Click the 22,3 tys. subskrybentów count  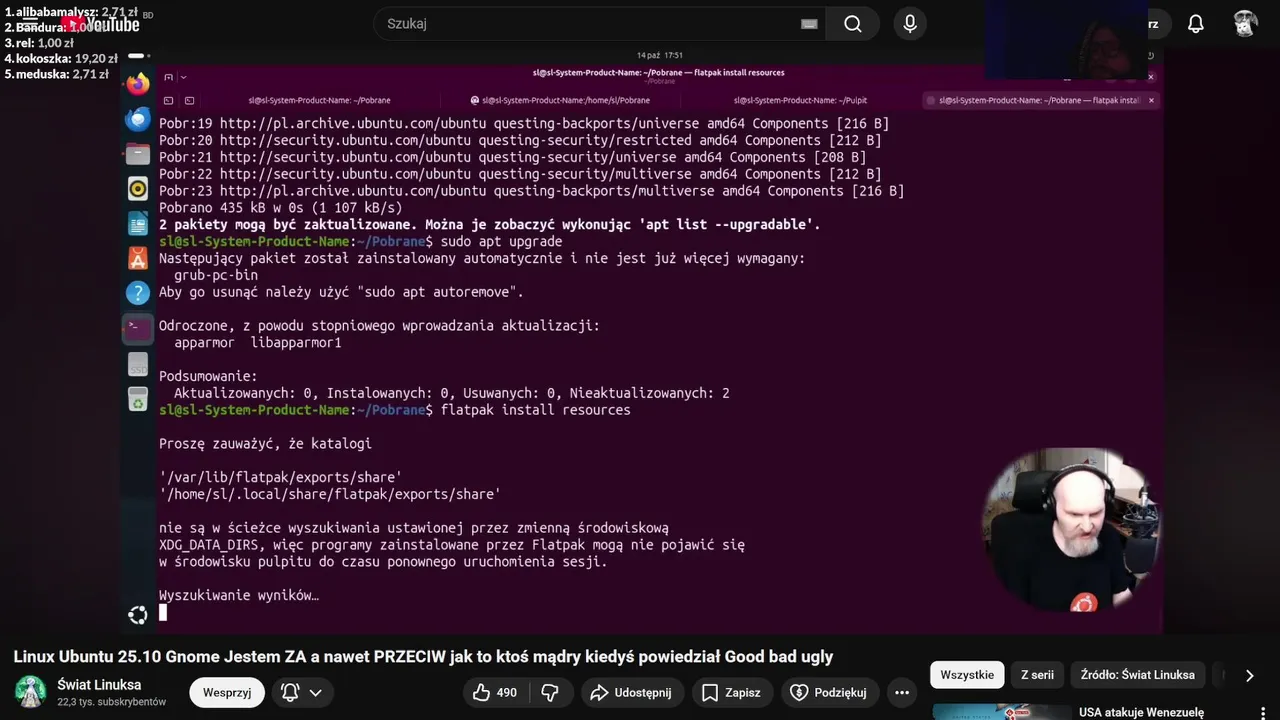pyautogui.click(x=112, y=702)
